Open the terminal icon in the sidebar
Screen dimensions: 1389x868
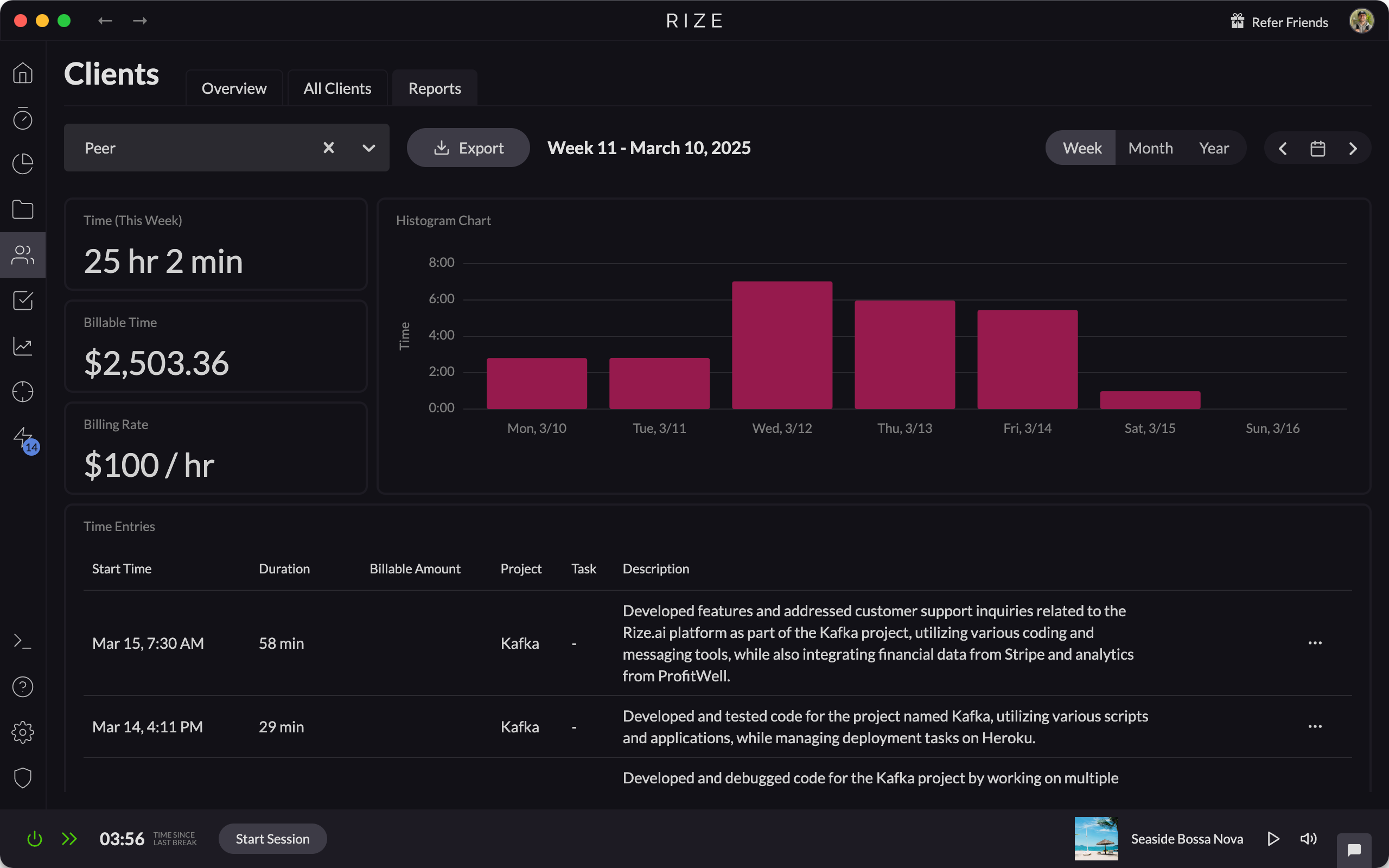[x=22, y=641]
